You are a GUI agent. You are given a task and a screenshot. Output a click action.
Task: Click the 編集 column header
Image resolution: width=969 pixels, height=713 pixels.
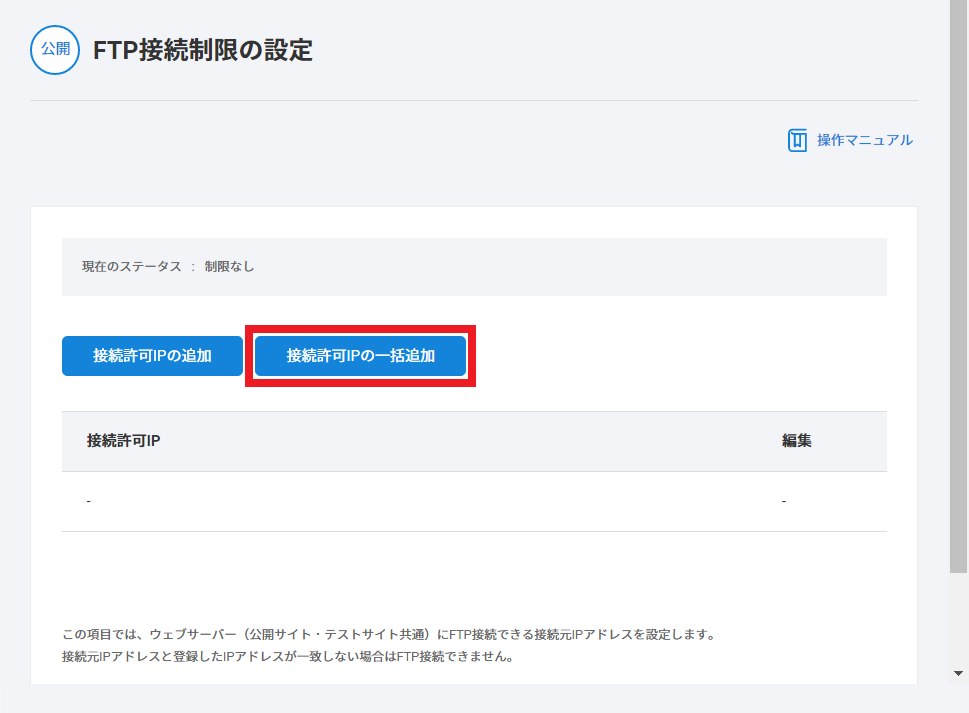796,441
